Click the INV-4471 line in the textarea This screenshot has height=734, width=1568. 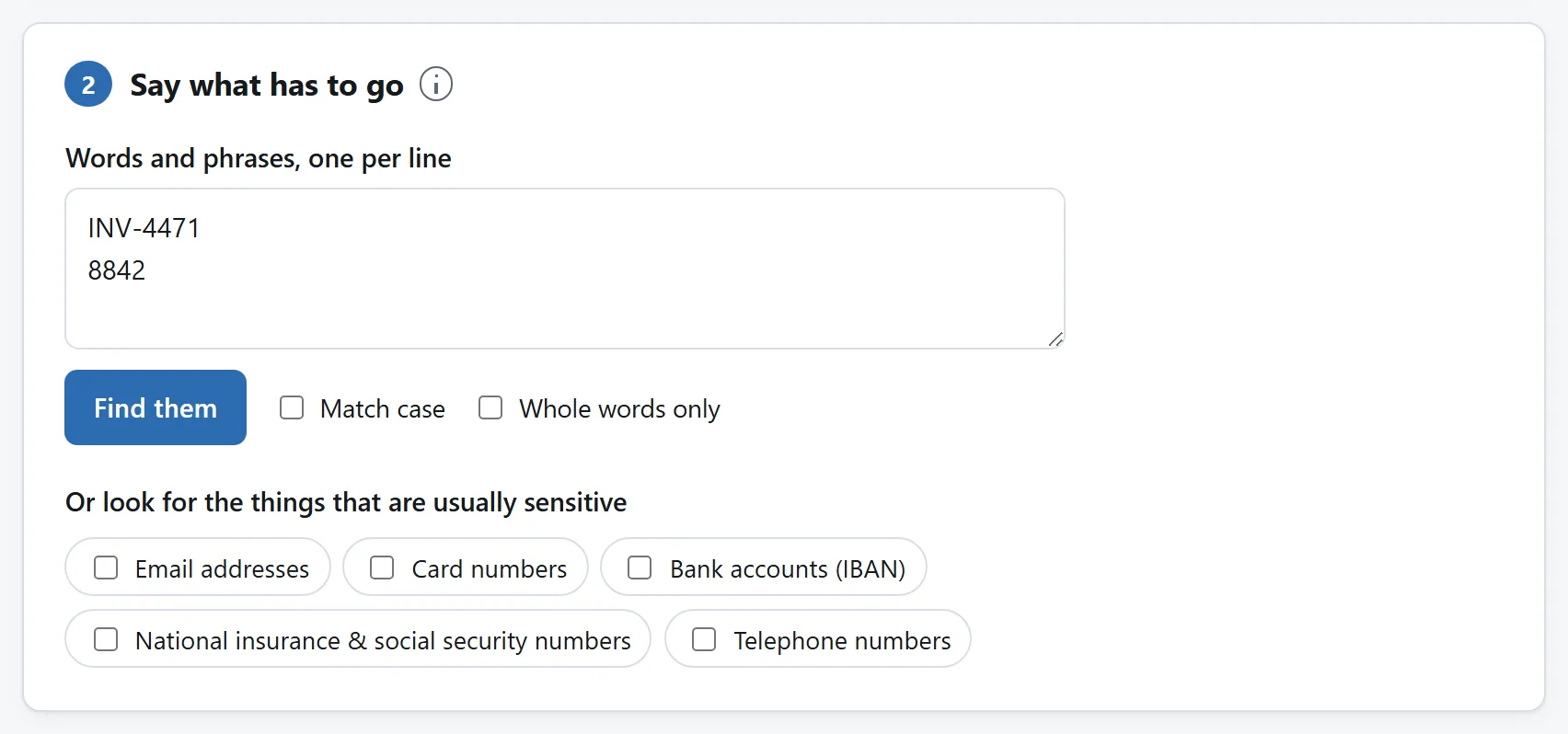[x=144, y=228]
